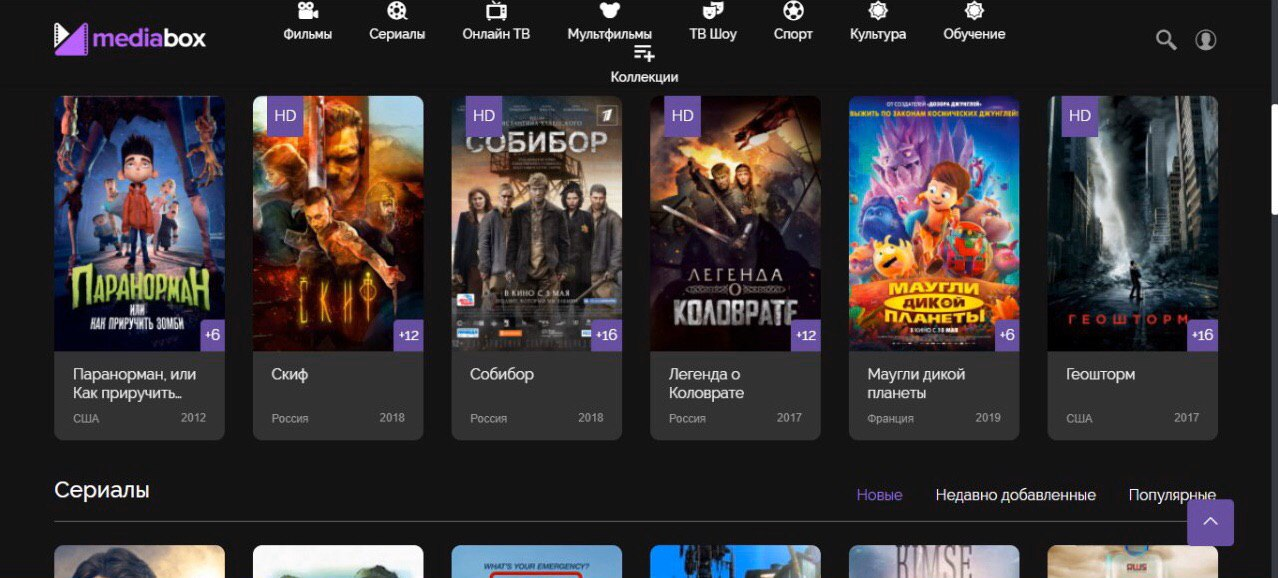Open Маугли дикой планеты poster
The width and height of the screenshot is (1278, 578).
pos(934,223)
